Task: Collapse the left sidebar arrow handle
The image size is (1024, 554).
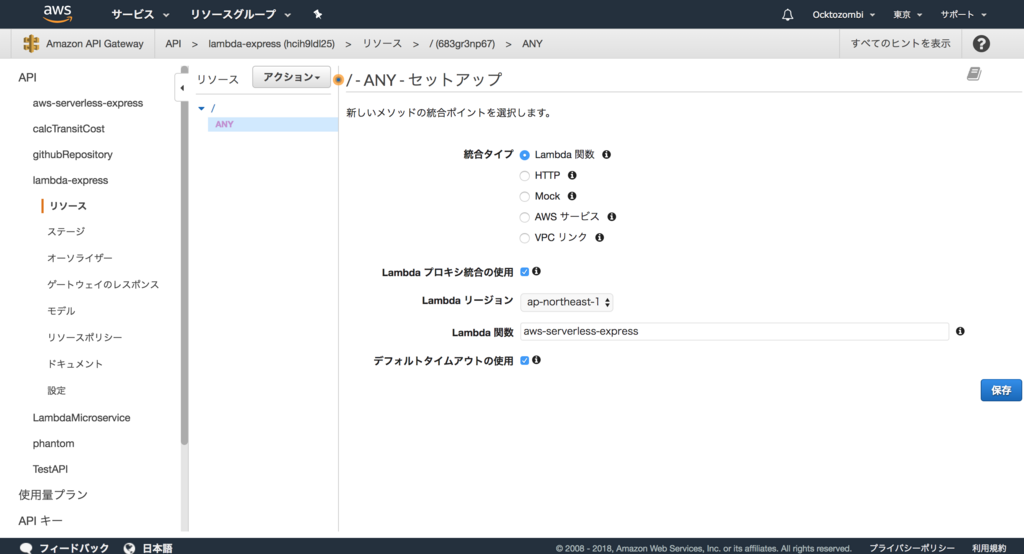Action: pos(182,88)
